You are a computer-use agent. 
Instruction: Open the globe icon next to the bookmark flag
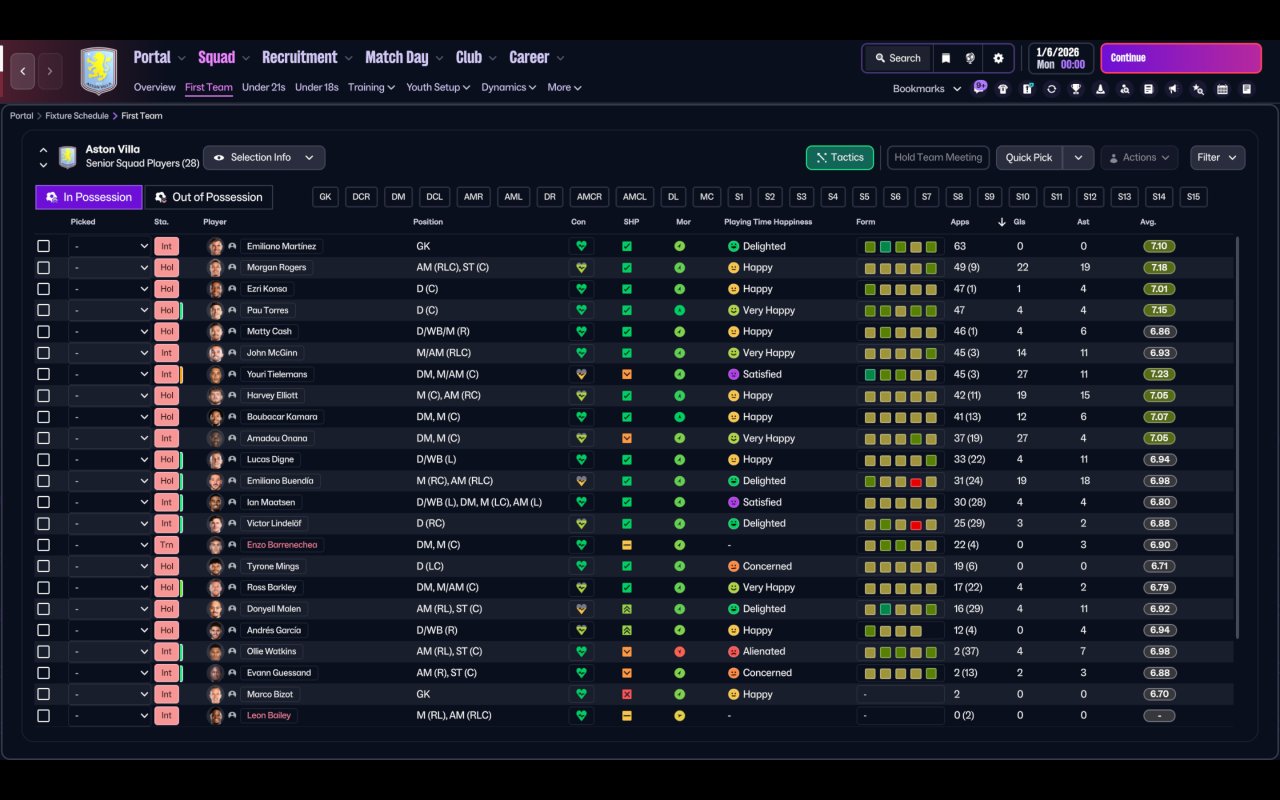click(x=970, y=58)
